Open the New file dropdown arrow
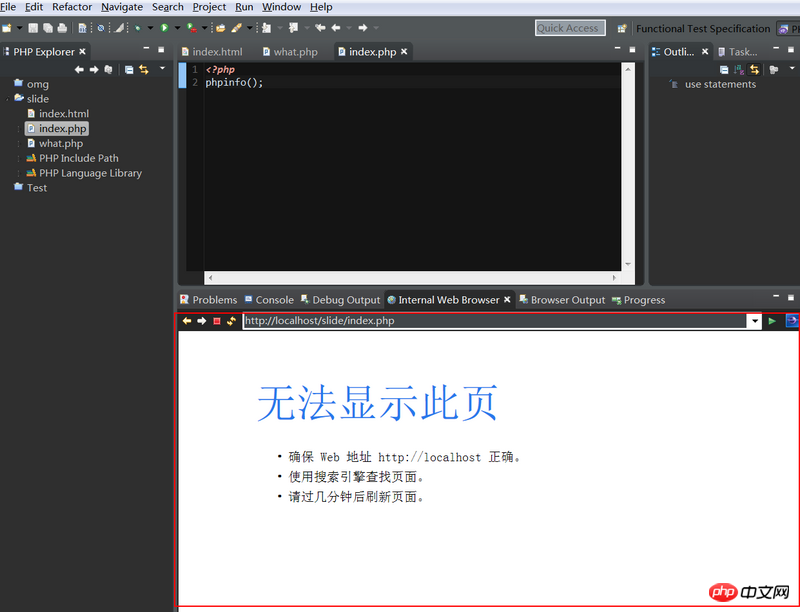Viewport: 800px width, 612px height. pos(19,28)
